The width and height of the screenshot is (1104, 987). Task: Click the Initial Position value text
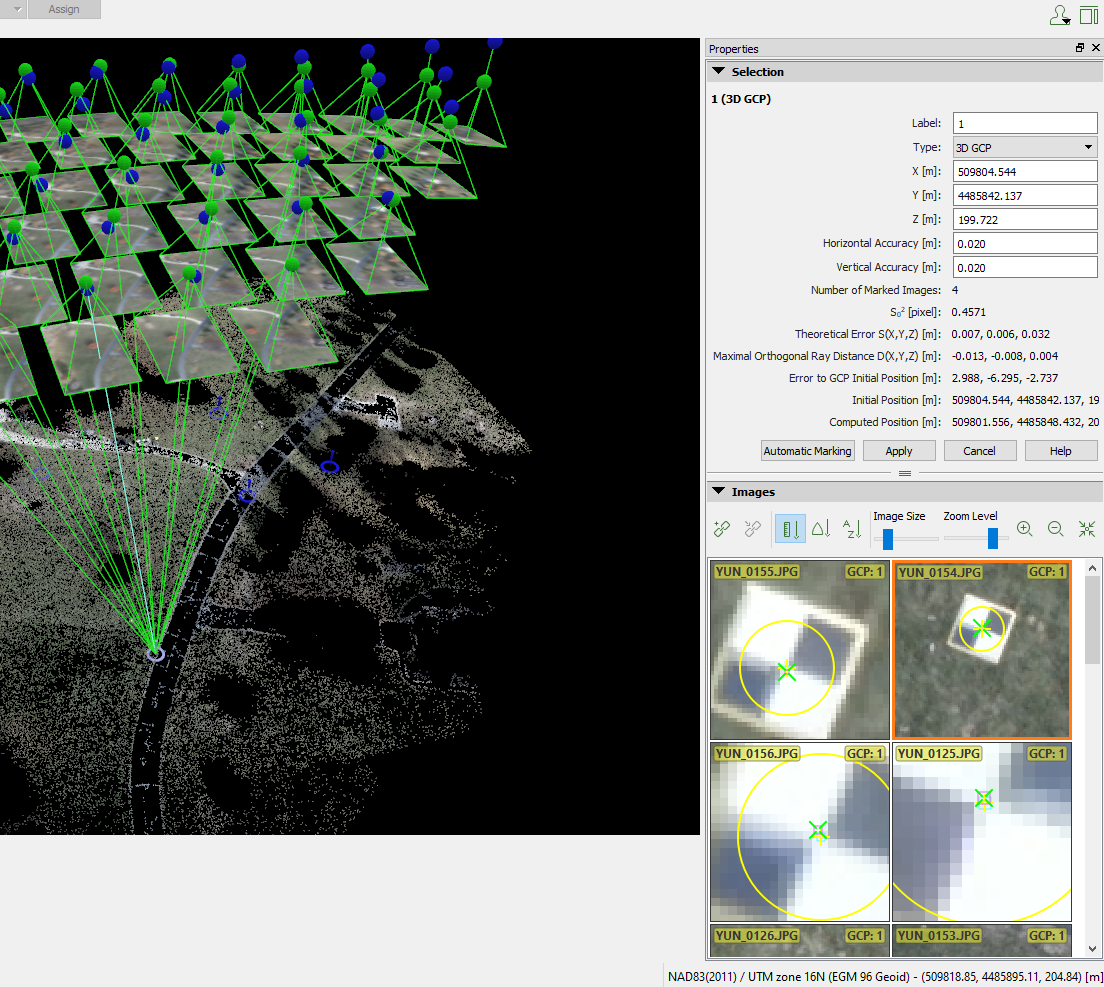click(1025, 400)
